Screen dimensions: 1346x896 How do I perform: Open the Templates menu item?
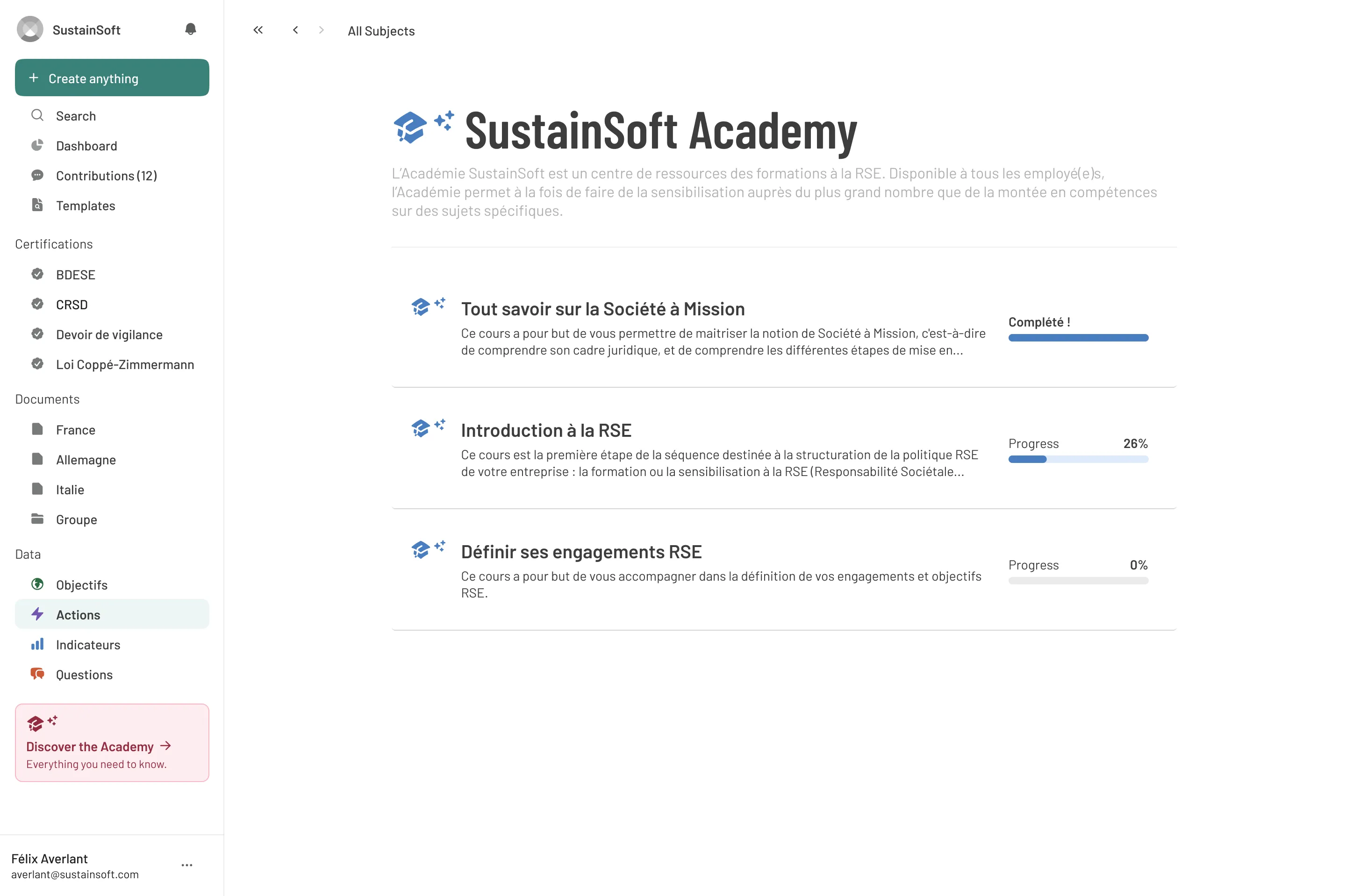[x=85, y=206]
